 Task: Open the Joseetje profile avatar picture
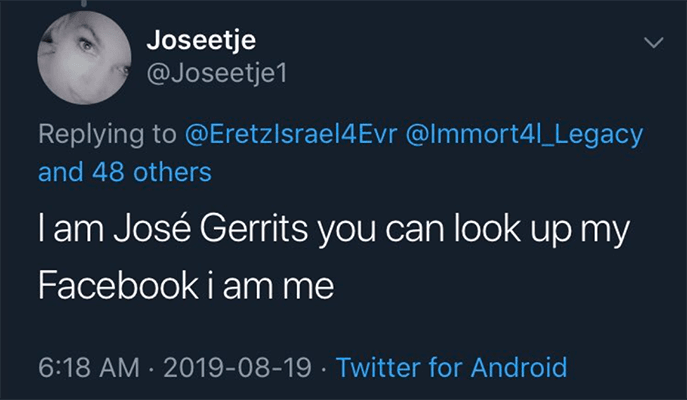pyautogui.click(x=84, y=58)
